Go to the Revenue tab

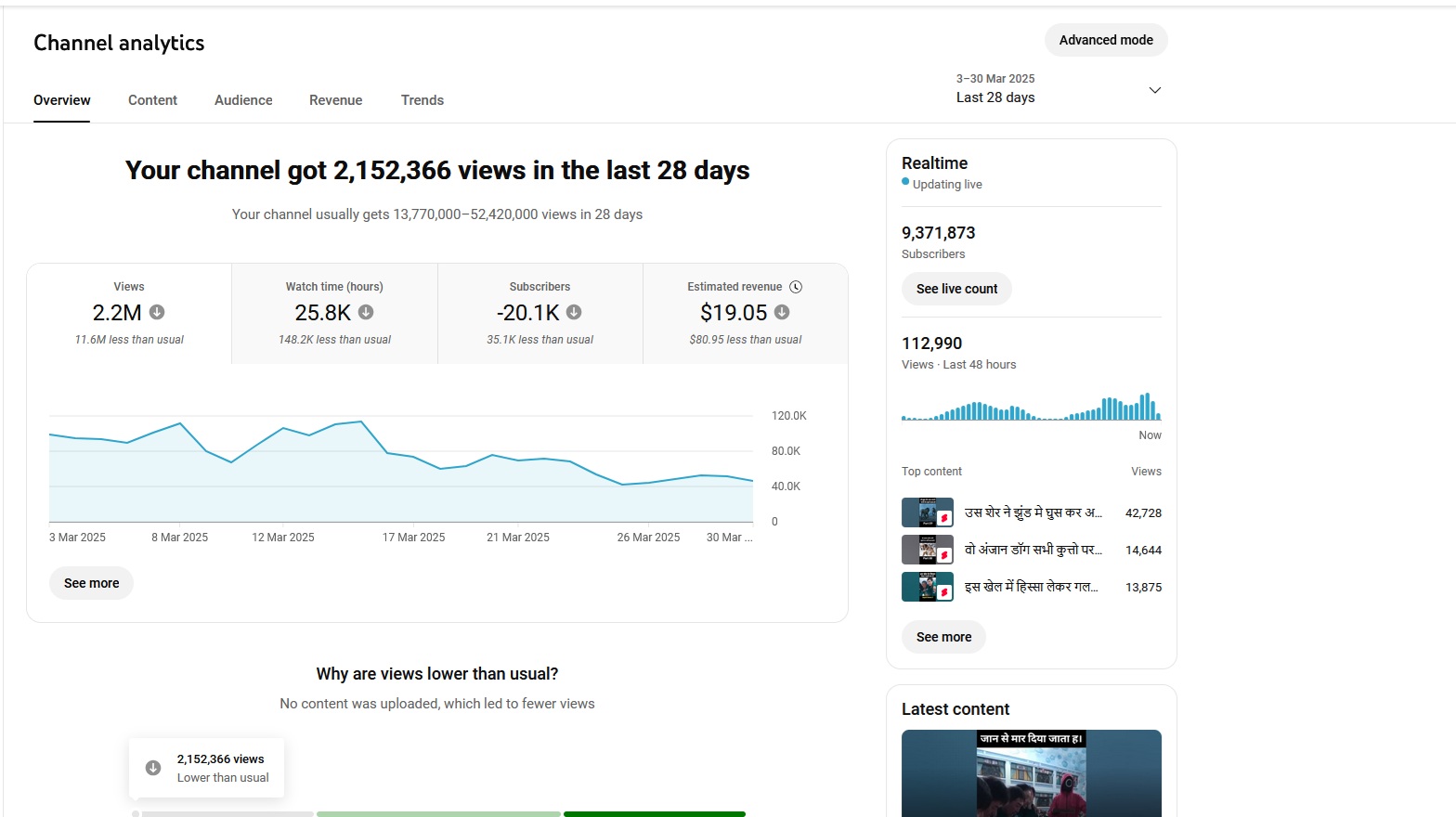click(335, 100)
